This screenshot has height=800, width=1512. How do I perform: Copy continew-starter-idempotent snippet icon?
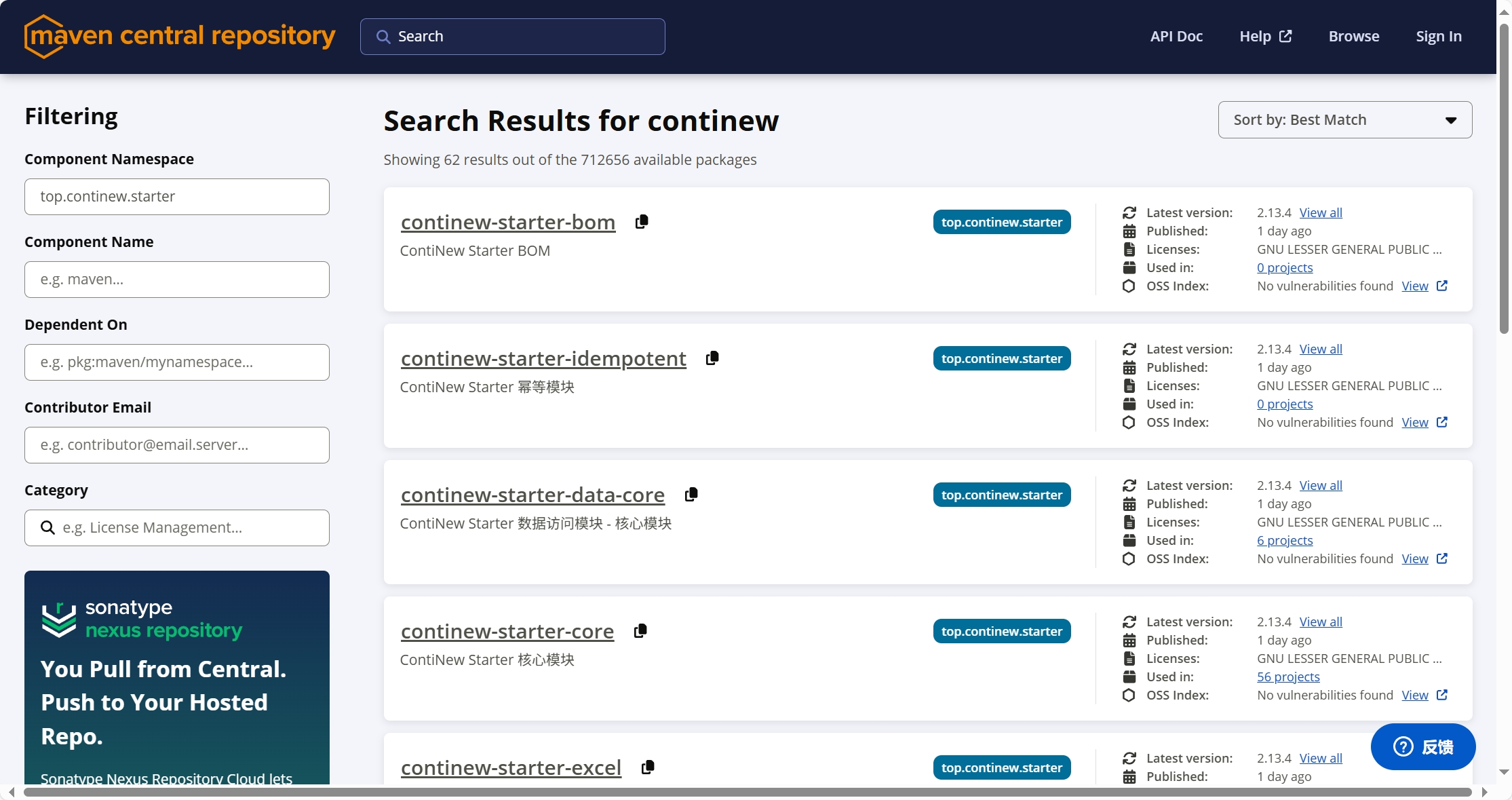(712, 358)
